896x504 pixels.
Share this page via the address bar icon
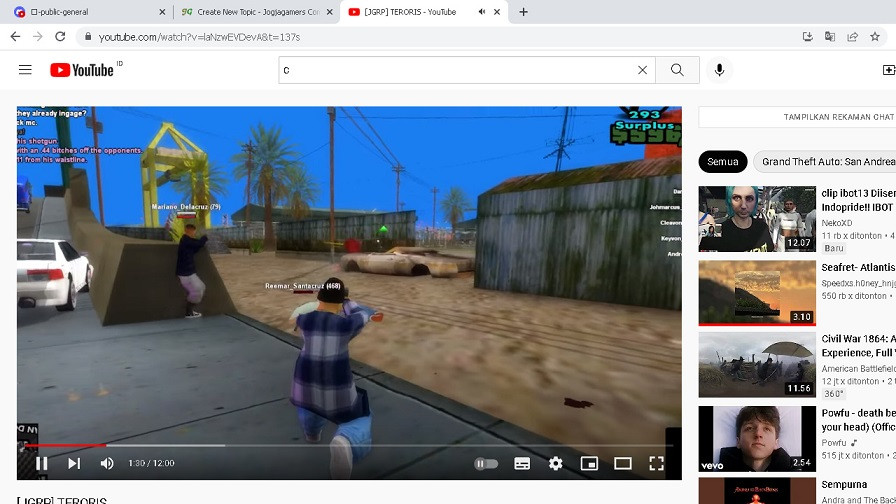pyautogui.click(x=853, y=37)
